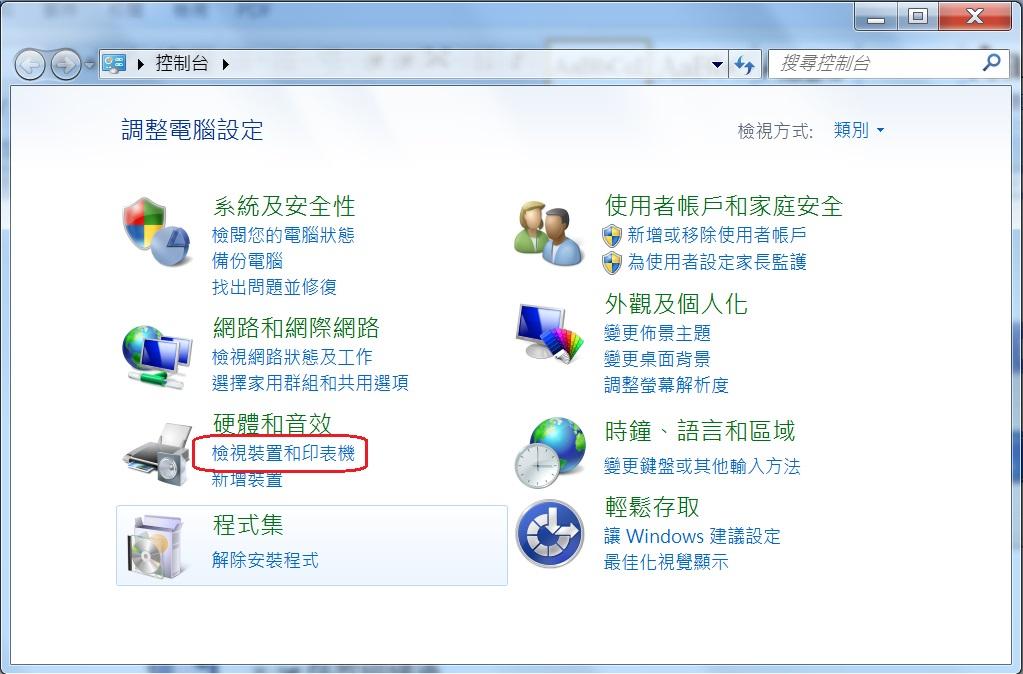Screen dimensions: 1023x674
Task: Open the 使用者帳戶 people icon
Action: [x=549, y=233]
